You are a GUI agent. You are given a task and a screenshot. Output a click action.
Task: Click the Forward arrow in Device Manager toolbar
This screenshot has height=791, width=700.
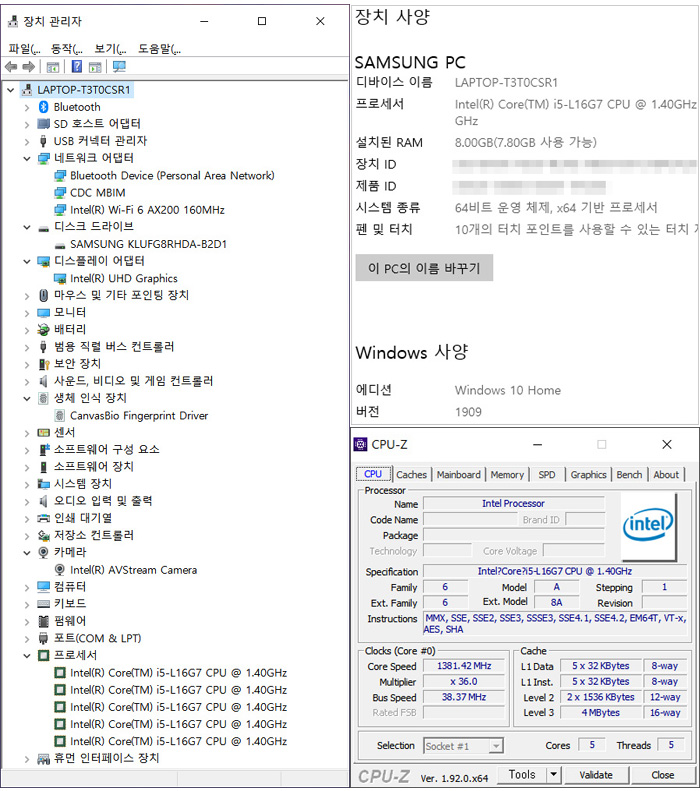(29, 67)
